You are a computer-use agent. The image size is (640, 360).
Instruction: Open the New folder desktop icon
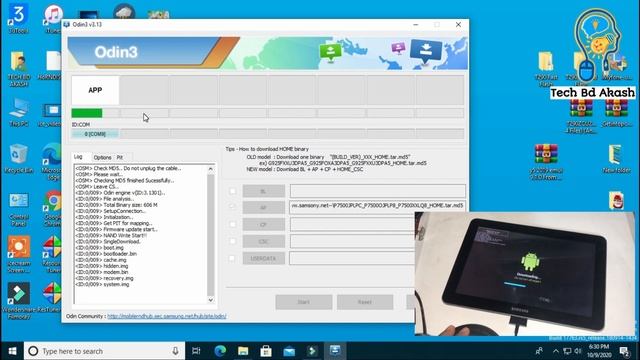coord(616,159)
